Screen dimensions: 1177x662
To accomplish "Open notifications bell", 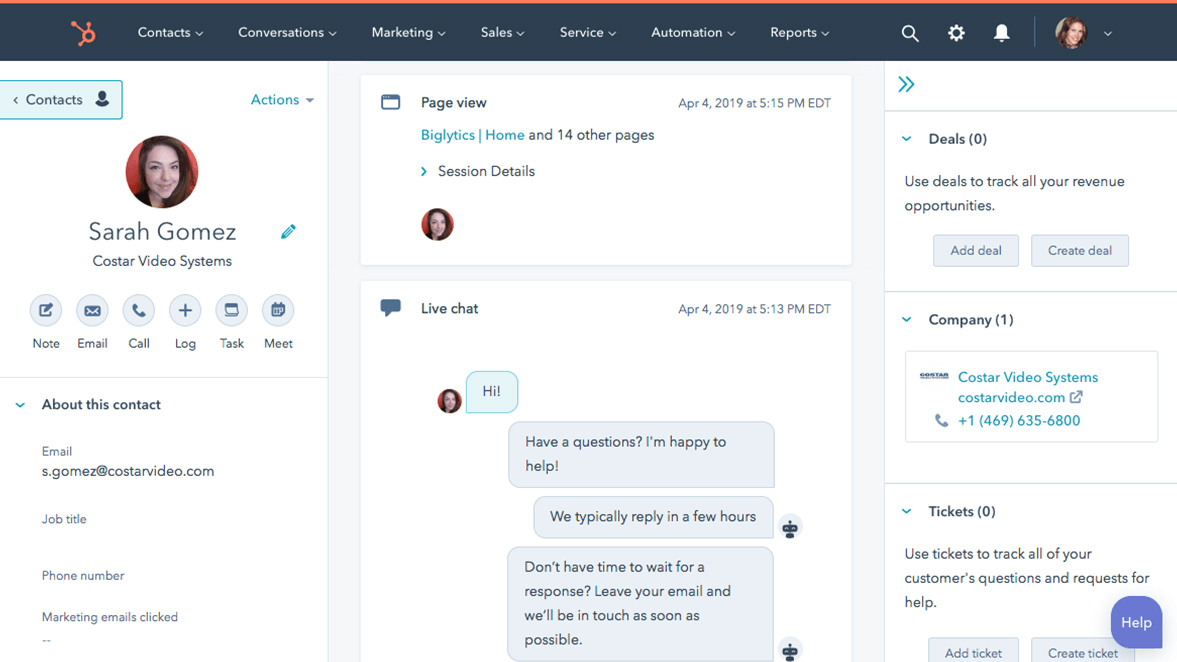I will [x=1001, y=33].
